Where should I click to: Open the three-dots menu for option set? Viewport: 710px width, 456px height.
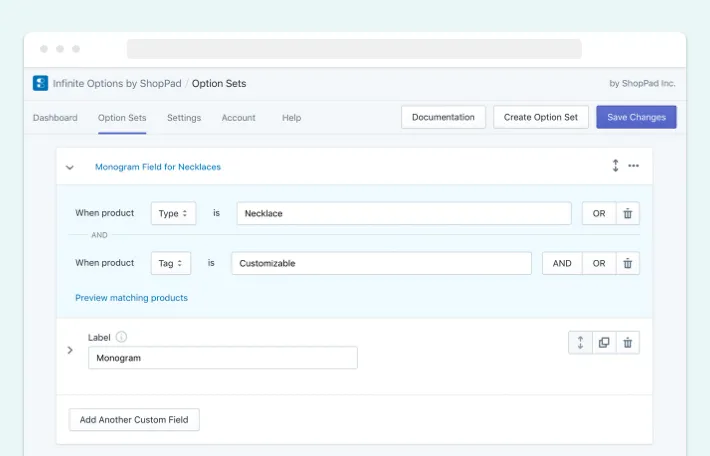[633, 166]
